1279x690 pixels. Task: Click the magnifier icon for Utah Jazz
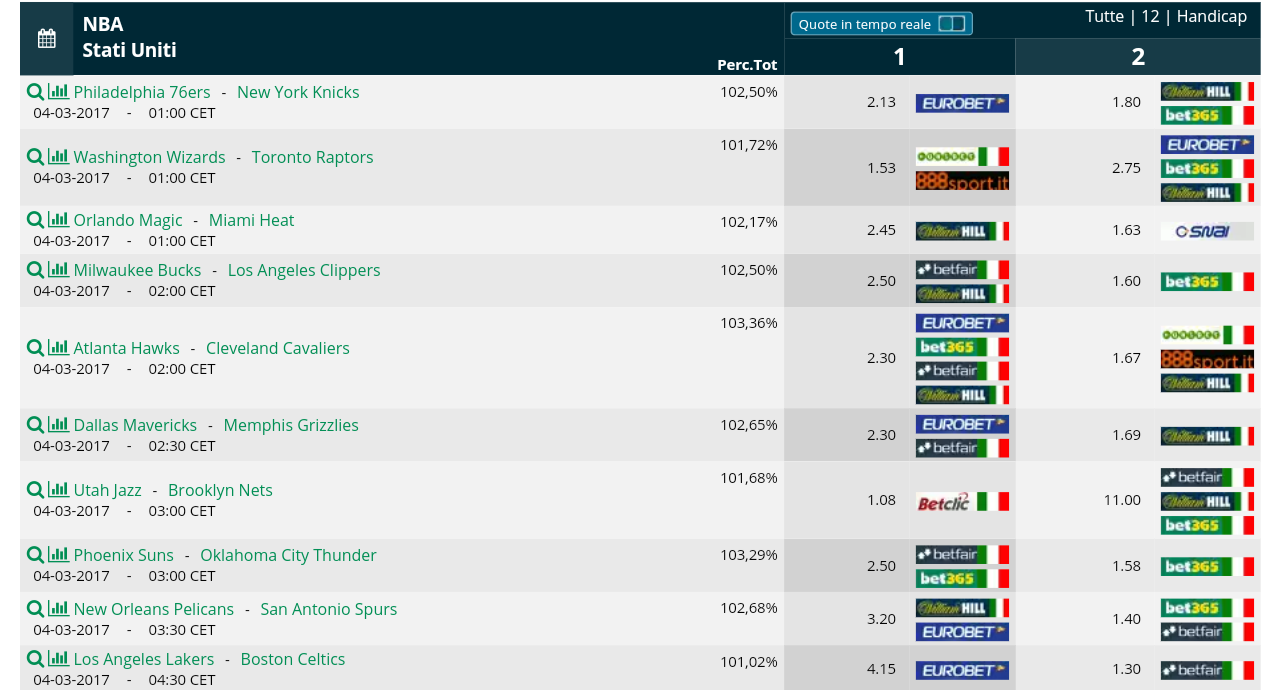click(x=35, y=490)
